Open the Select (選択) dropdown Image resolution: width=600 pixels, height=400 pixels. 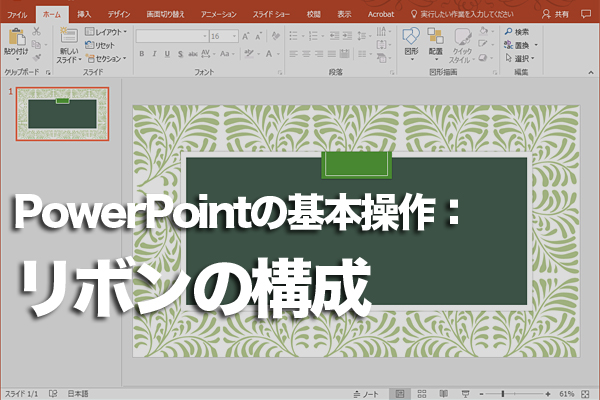(520, 59)
